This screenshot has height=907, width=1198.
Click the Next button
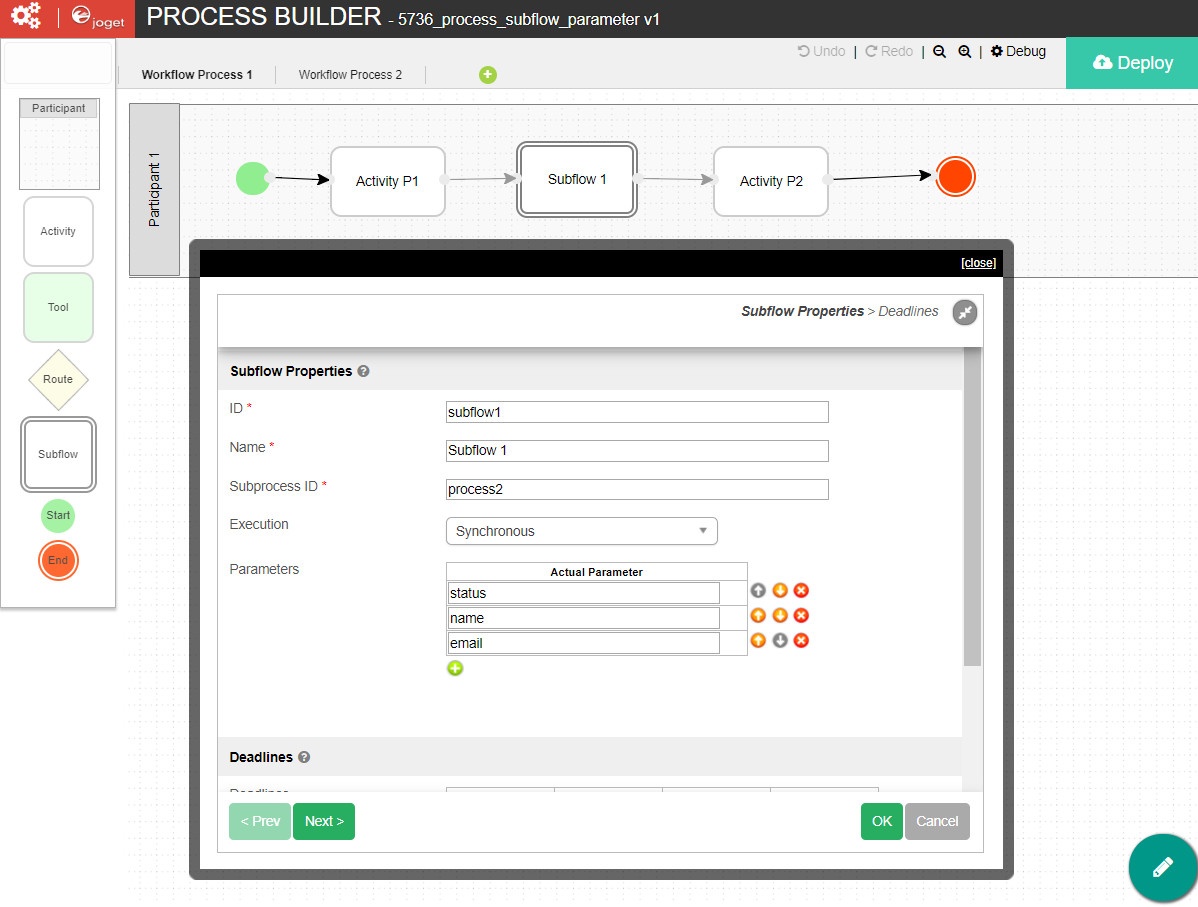tap(324, 821)
